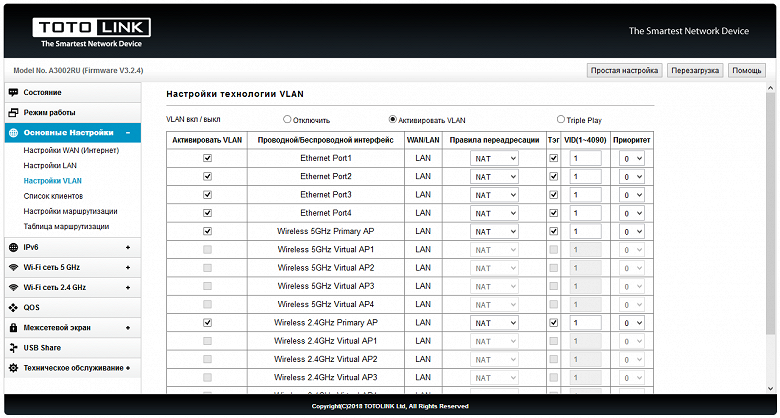This screenshot has height=418, width=780.
Task: Open Список клиентов menu item
Action: pos(53,196)
